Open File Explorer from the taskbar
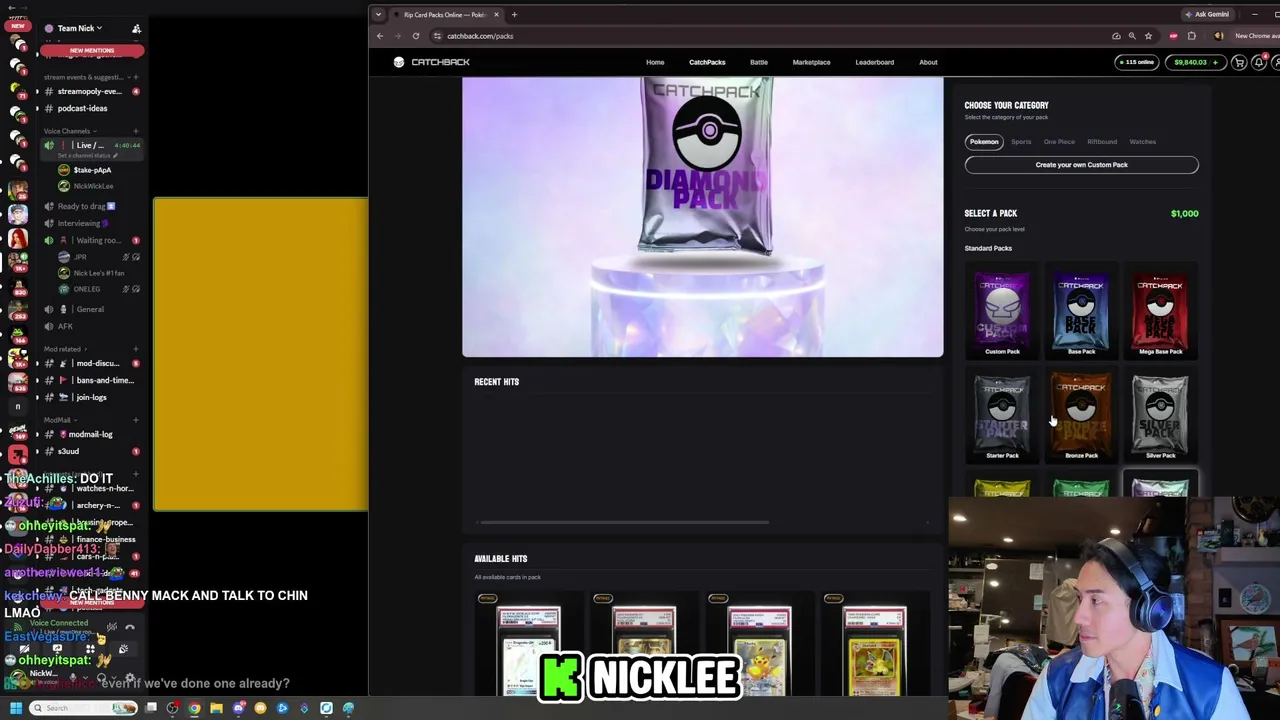Image resolution: width=1280 pixels, height=720 pixels. coord(216,708)
